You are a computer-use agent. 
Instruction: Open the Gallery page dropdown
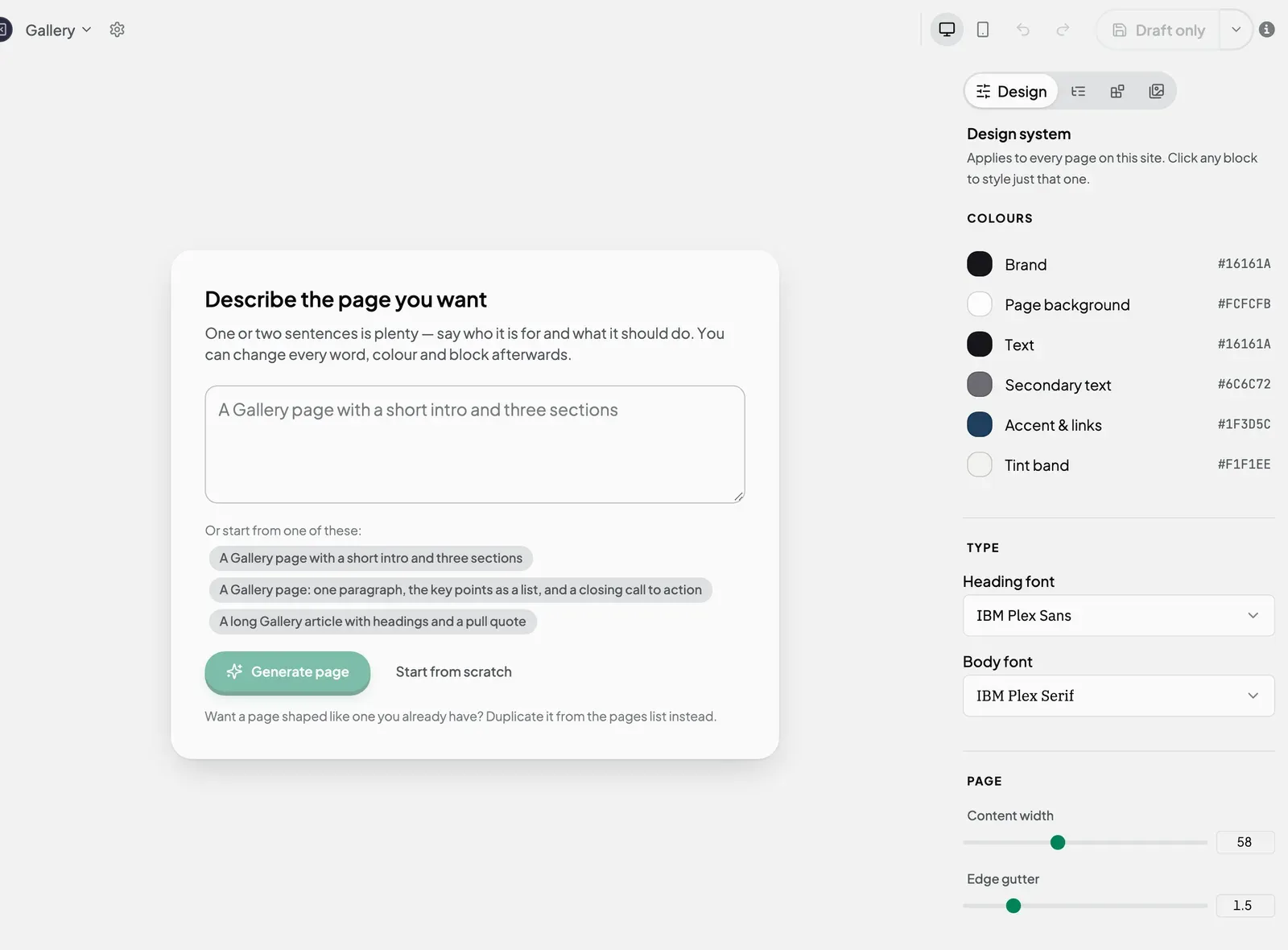[58, 30]
